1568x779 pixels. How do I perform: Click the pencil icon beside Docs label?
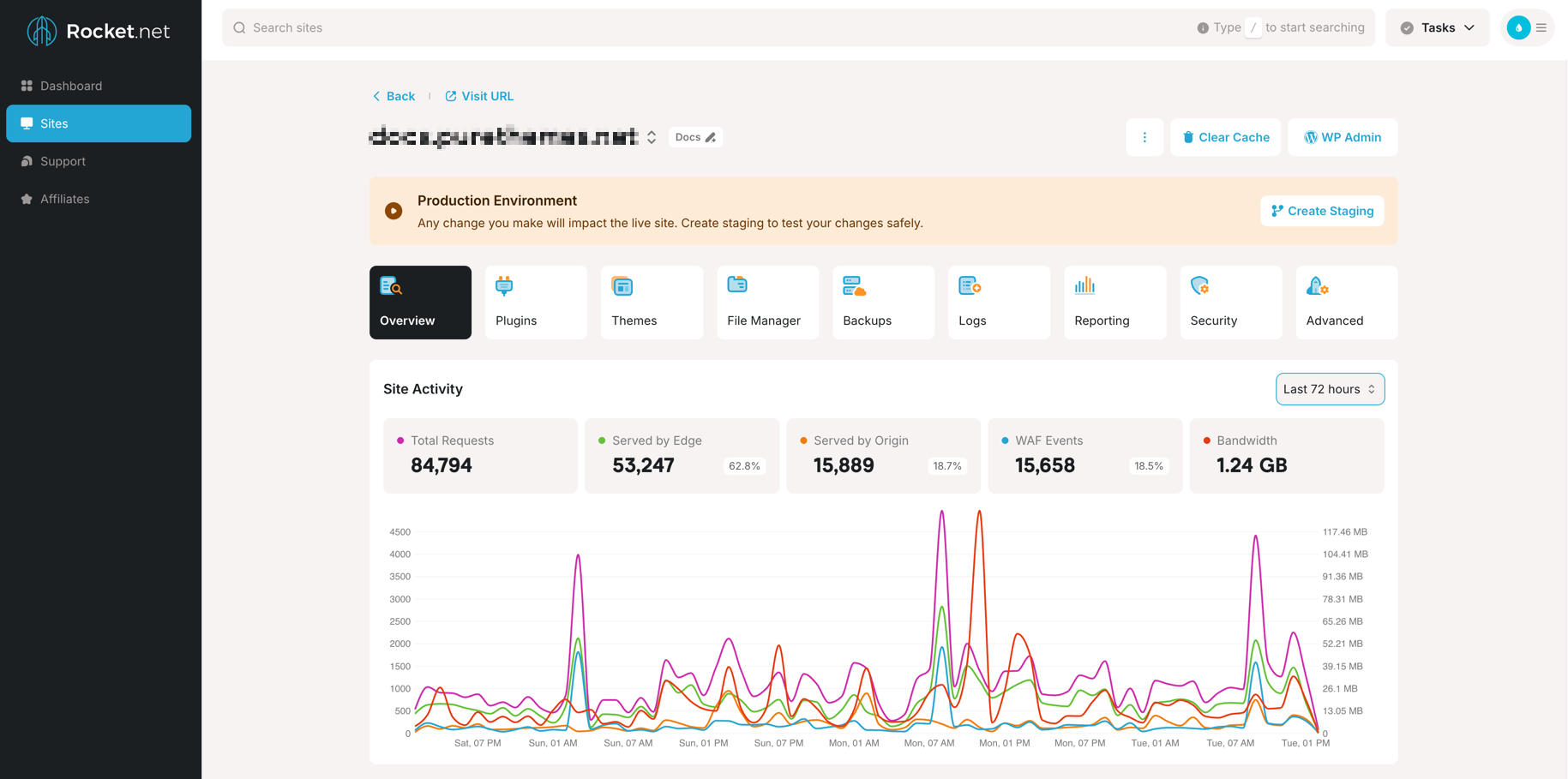click(x=711, y=138)
